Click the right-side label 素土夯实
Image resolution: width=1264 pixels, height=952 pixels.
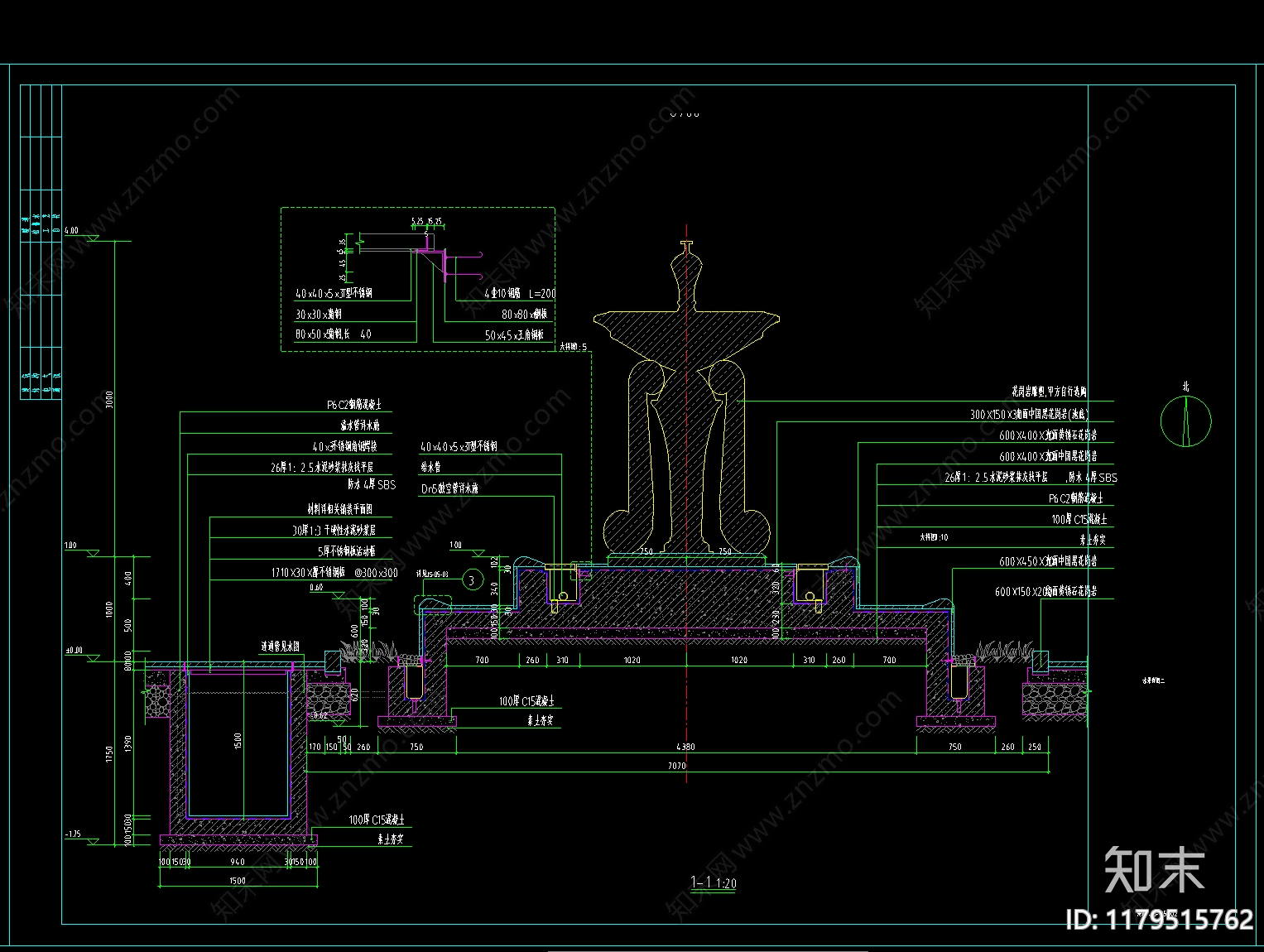tap(1093, 540)
